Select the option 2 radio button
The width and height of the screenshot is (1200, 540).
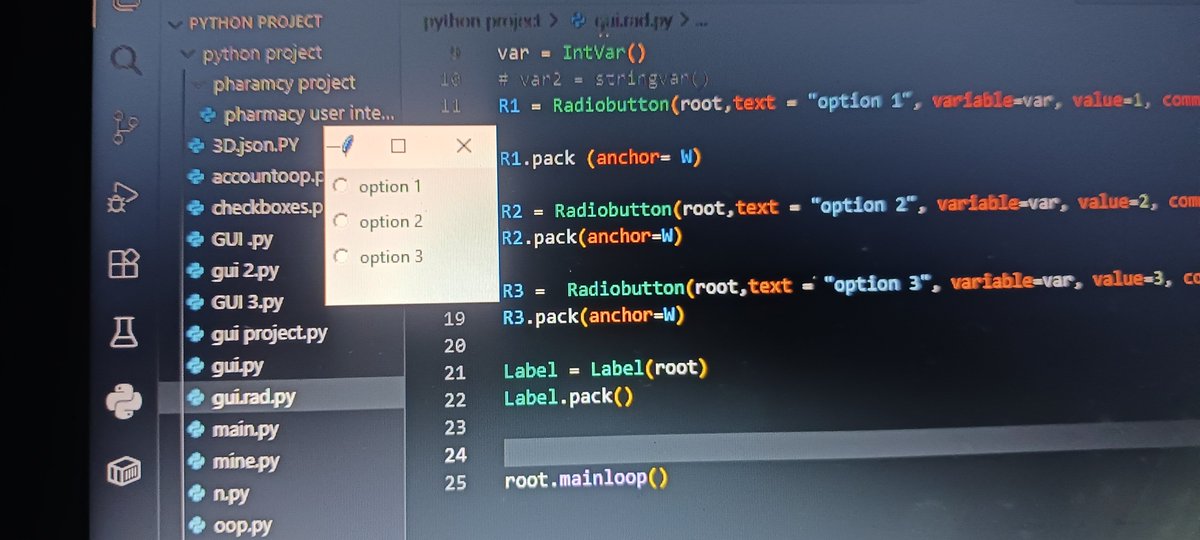[x=341, y=221]
